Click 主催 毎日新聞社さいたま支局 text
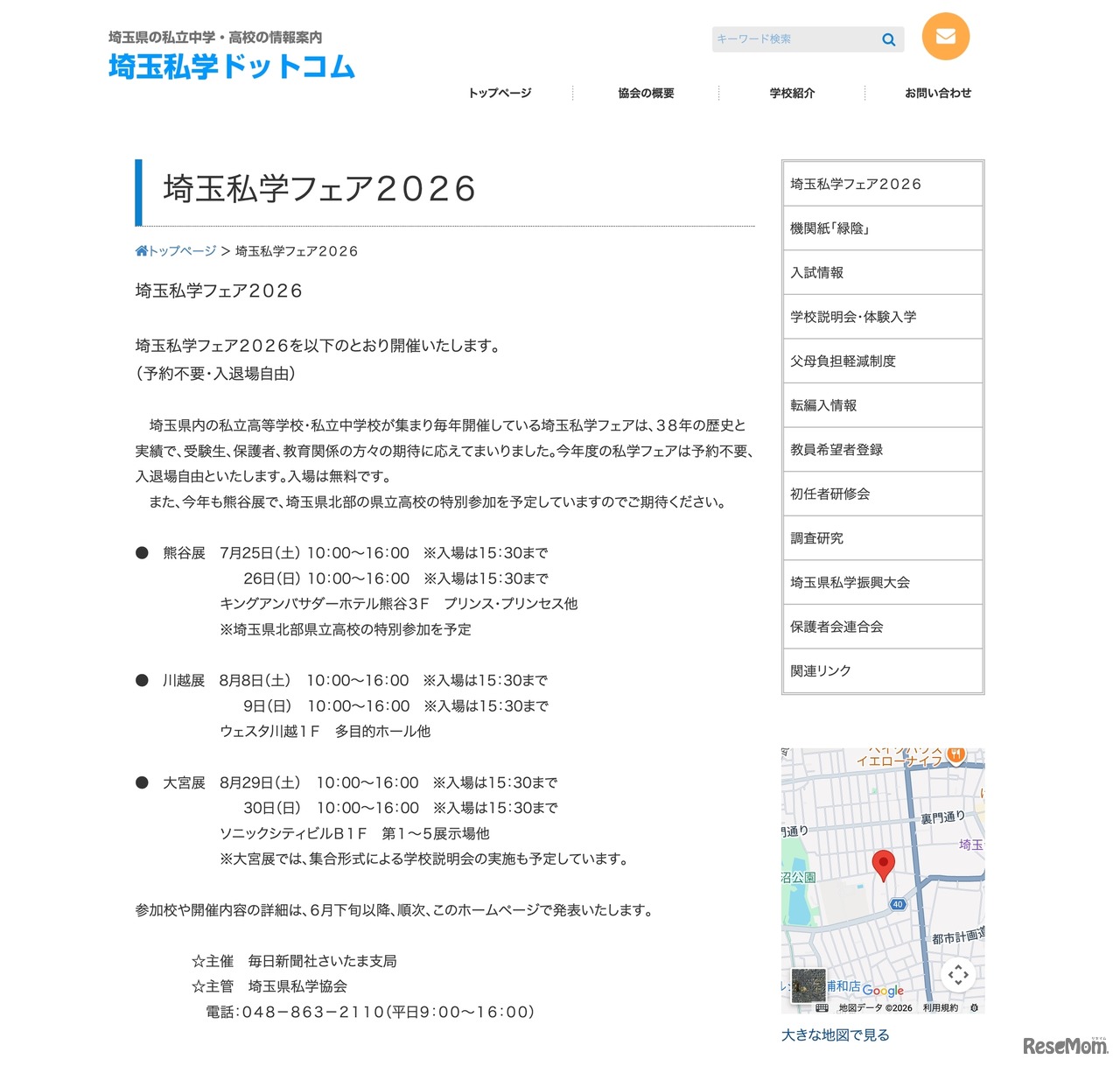 [x=294, y=961]
